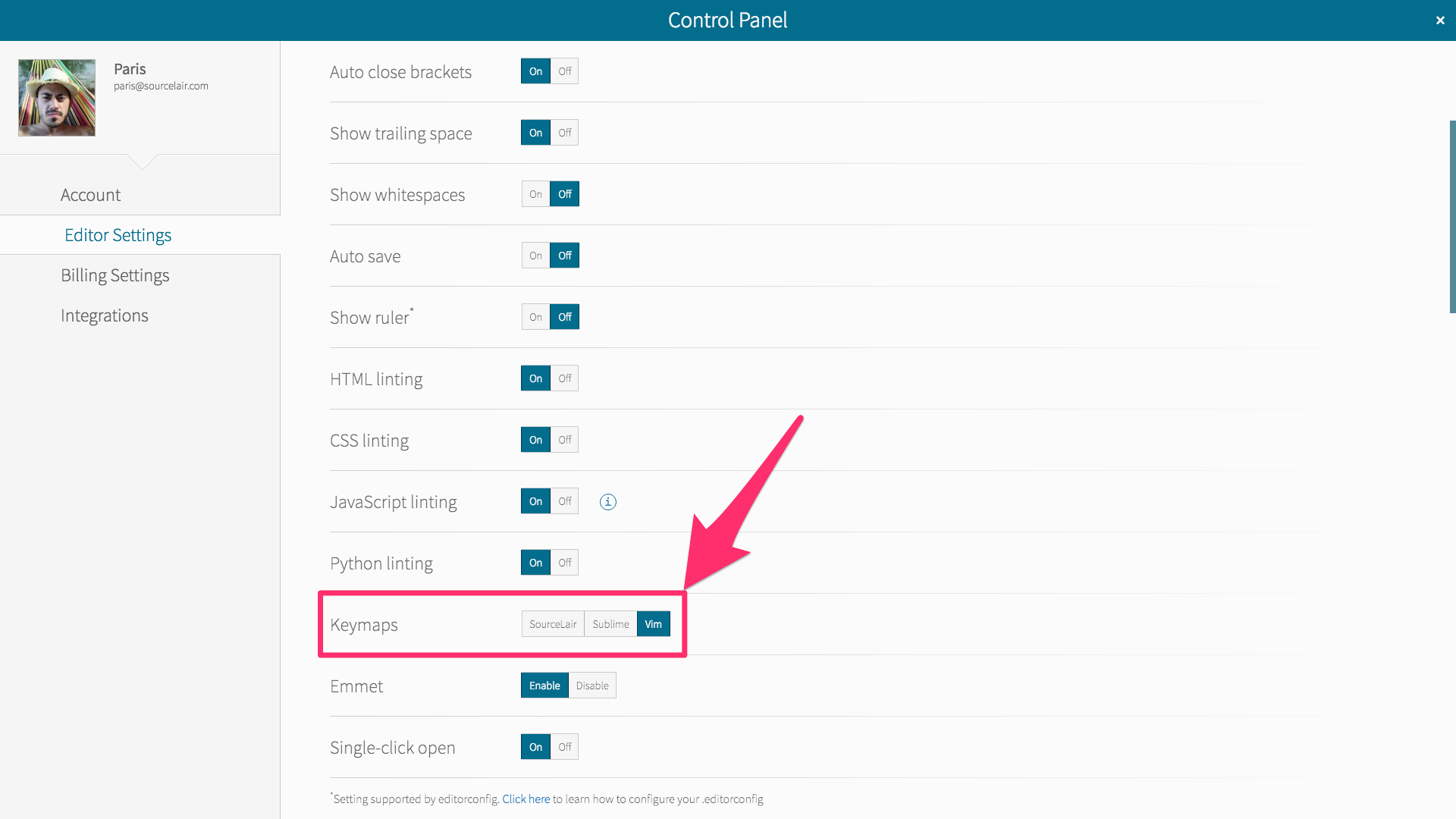Switch to Billing Settings
Image resolution: width=1456 pixels, height=819 pixels.
(115, 275)
